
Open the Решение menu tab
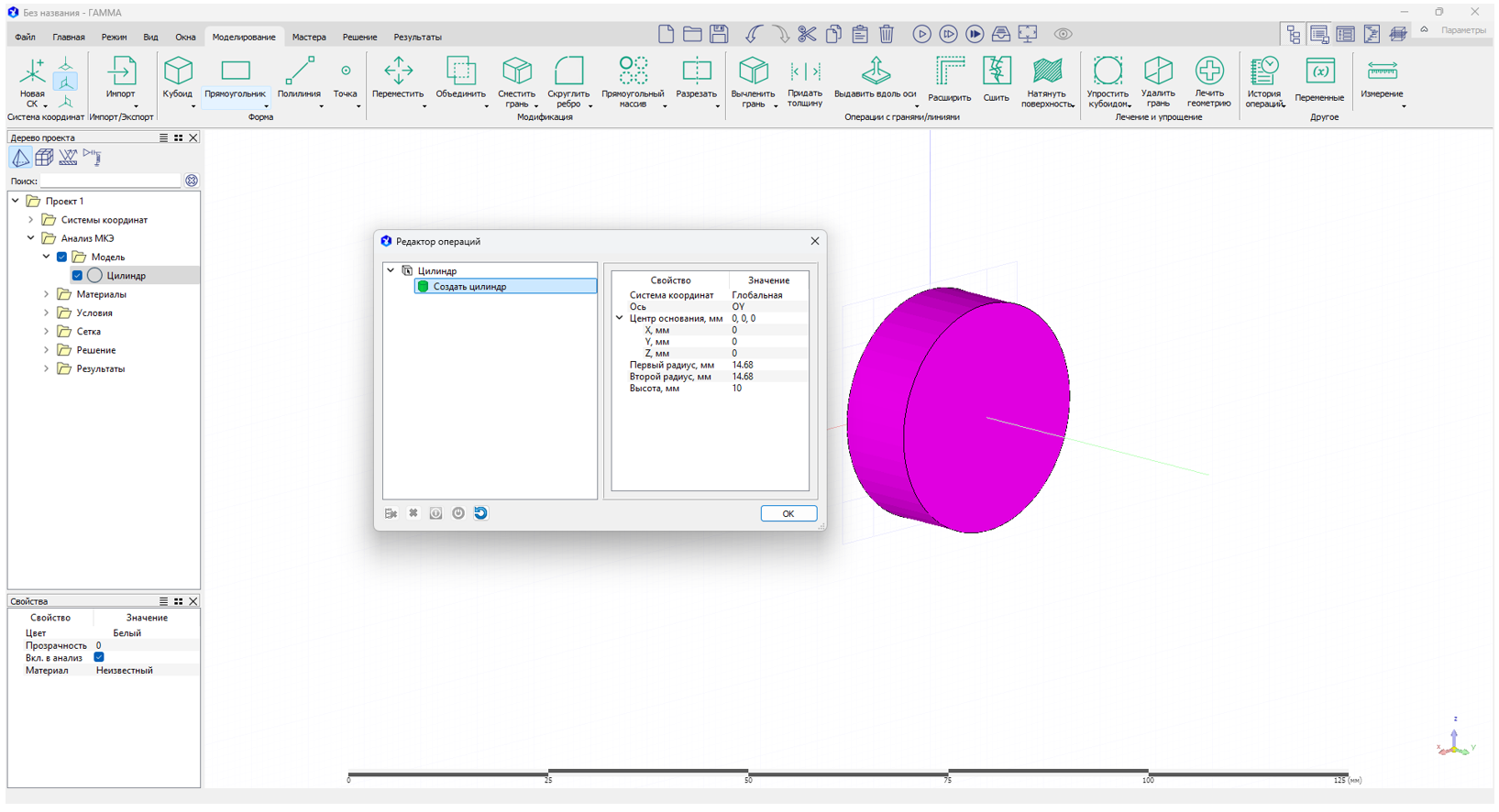point(359,38)
